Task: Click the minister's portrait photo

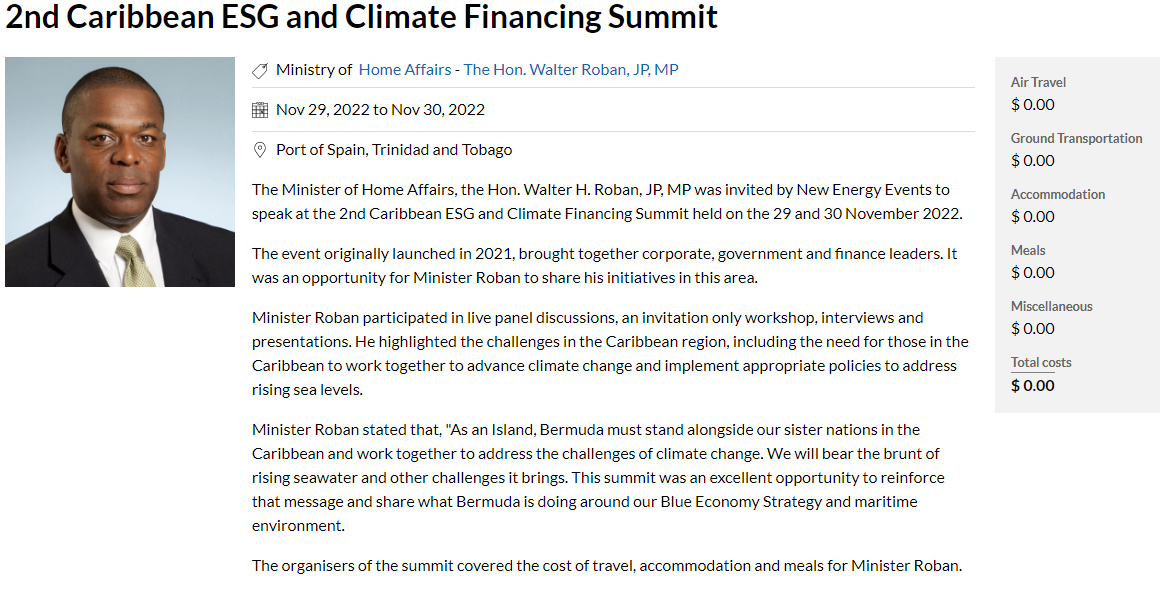Action: tap(120, 172)
